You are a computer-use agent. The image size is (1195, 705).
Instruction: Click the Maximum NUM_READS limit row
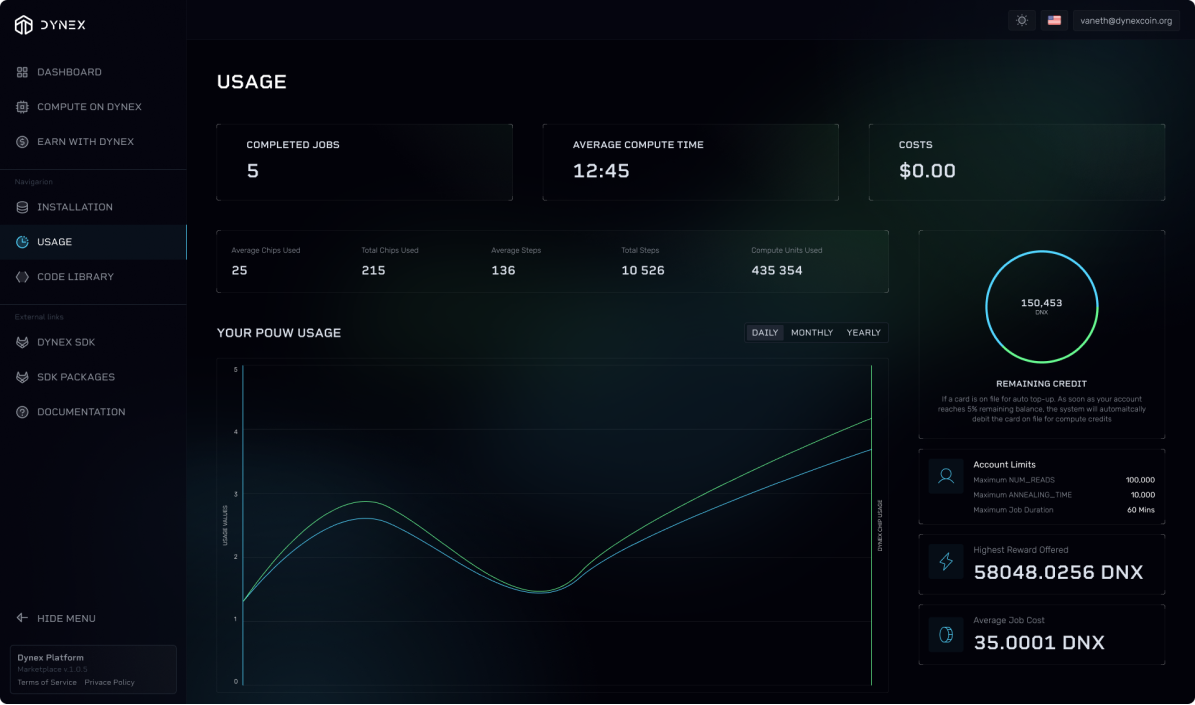pyautogui.click(x=1064, y=480)
